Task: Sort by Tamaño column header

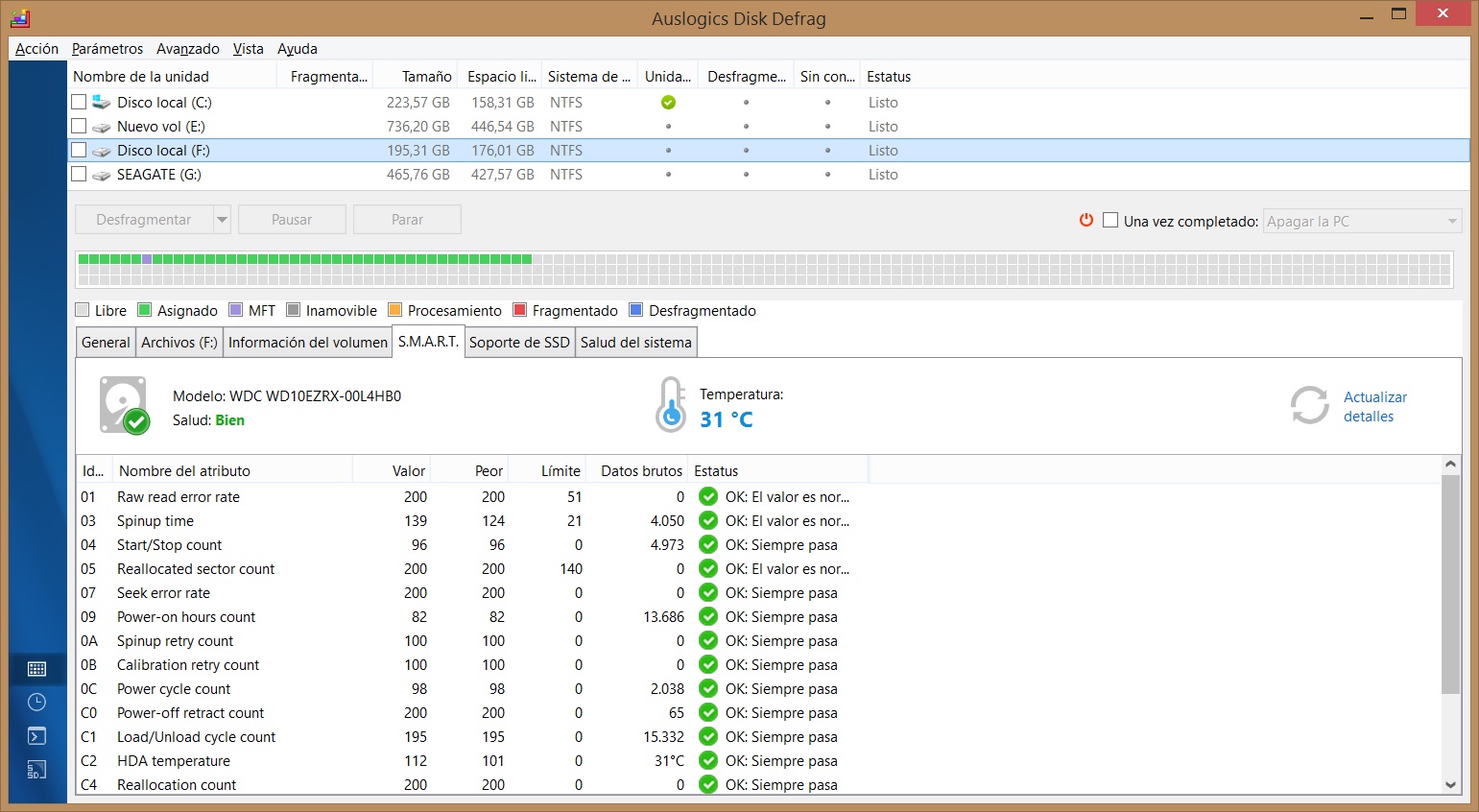Action: pos(415,77)
